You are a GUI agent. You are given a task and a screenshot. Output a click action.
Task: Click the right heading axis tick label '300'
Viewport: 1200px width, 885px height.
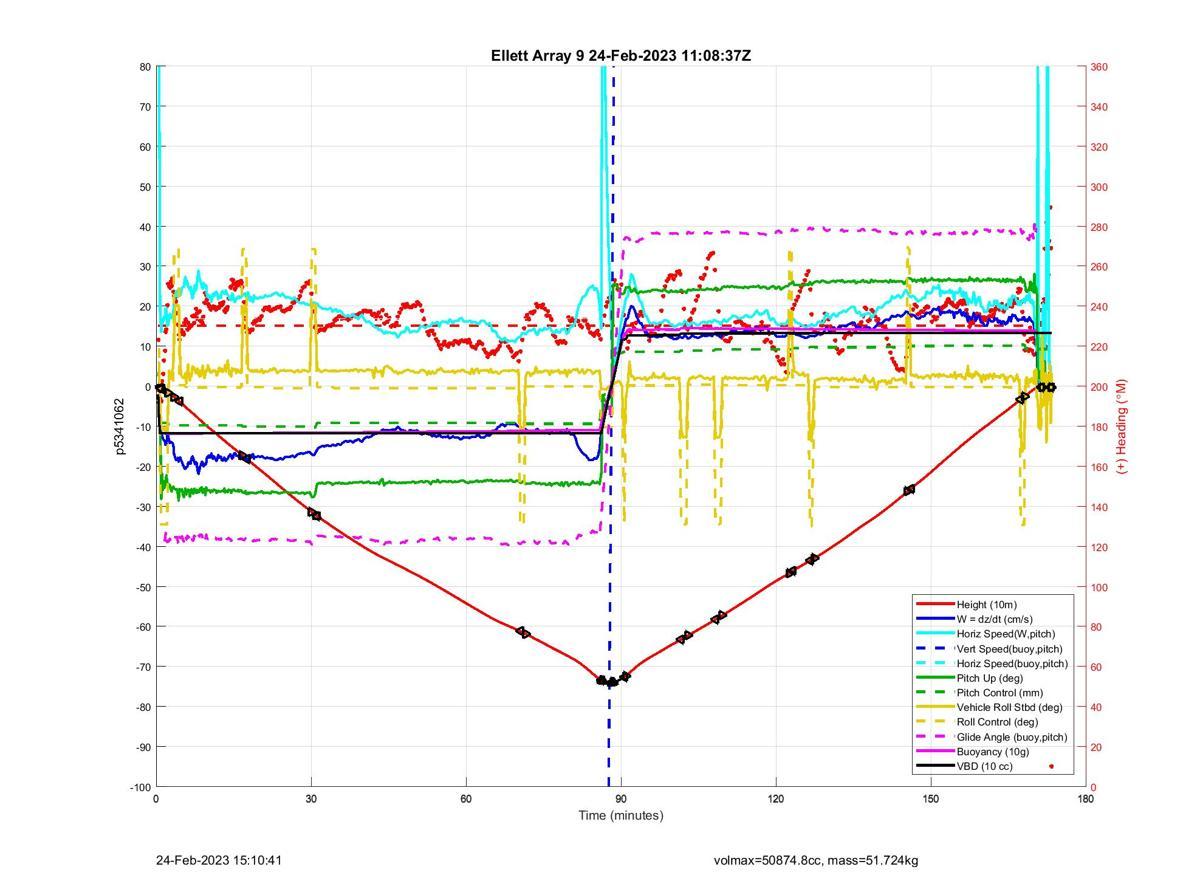click(1099, 187)
